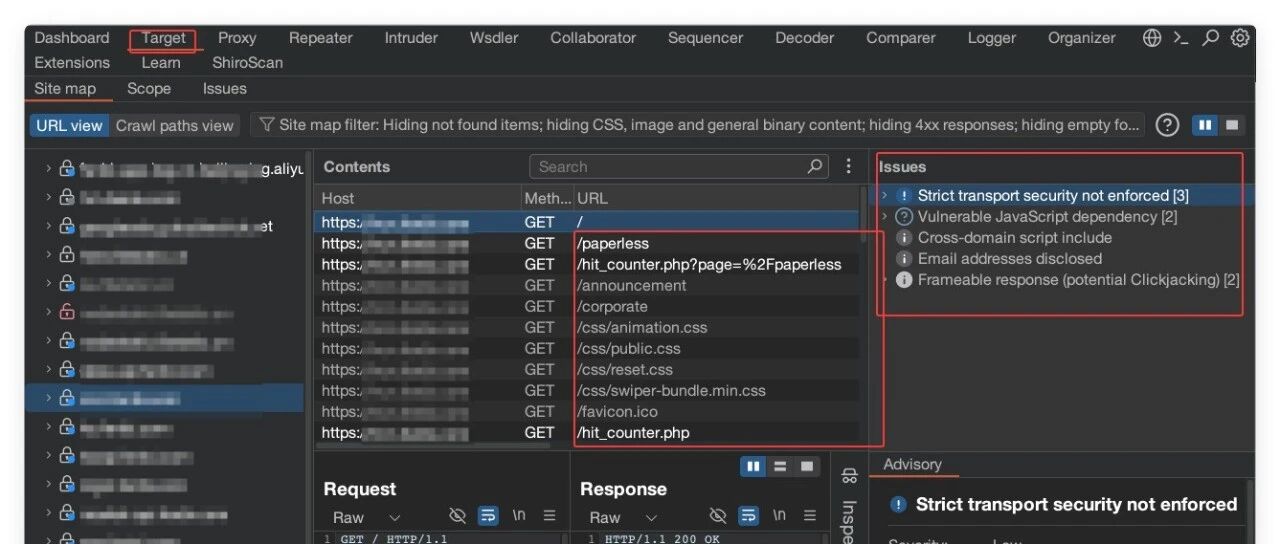Select the URL view button
The image size is (1280, 544).
click(69, 125)
